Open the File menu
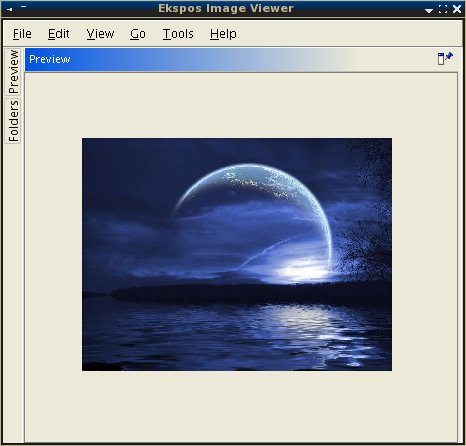 pos(22,34)
